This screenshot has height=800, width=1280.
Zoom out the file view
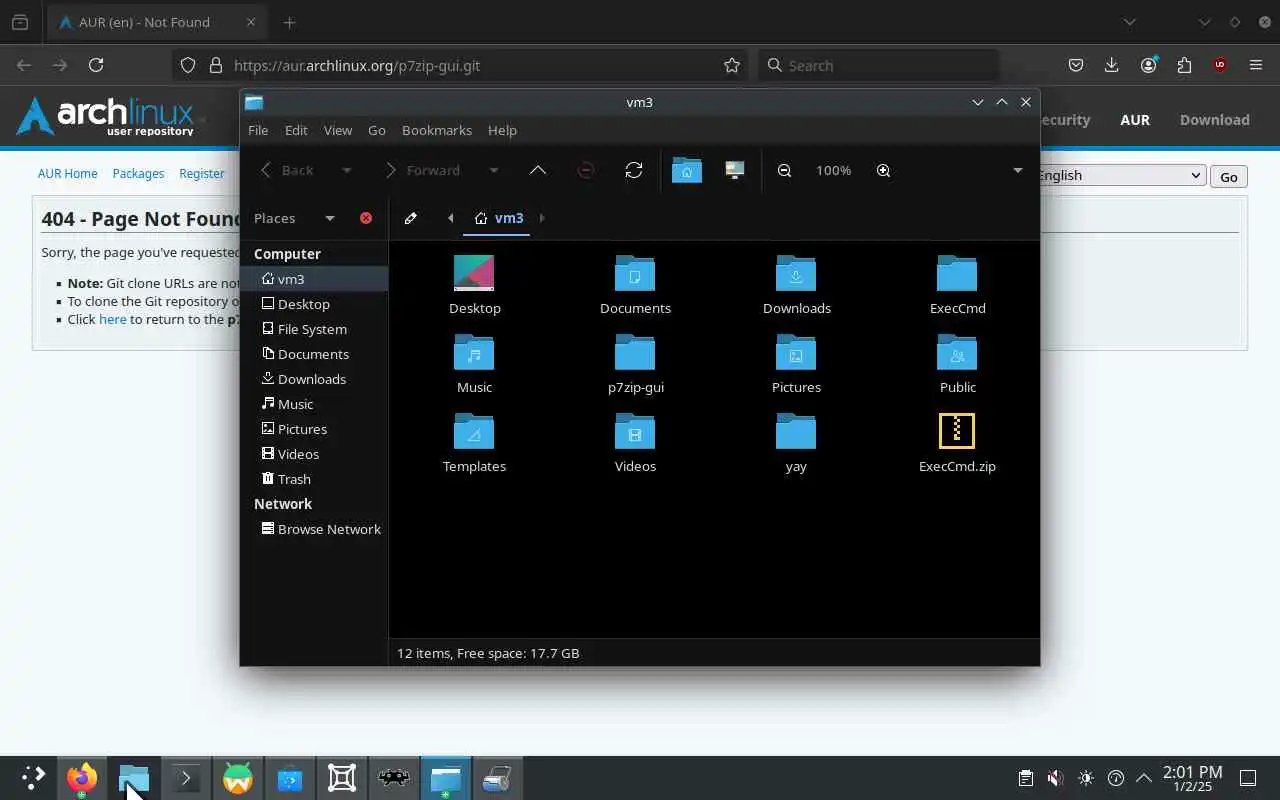(785, 170)
